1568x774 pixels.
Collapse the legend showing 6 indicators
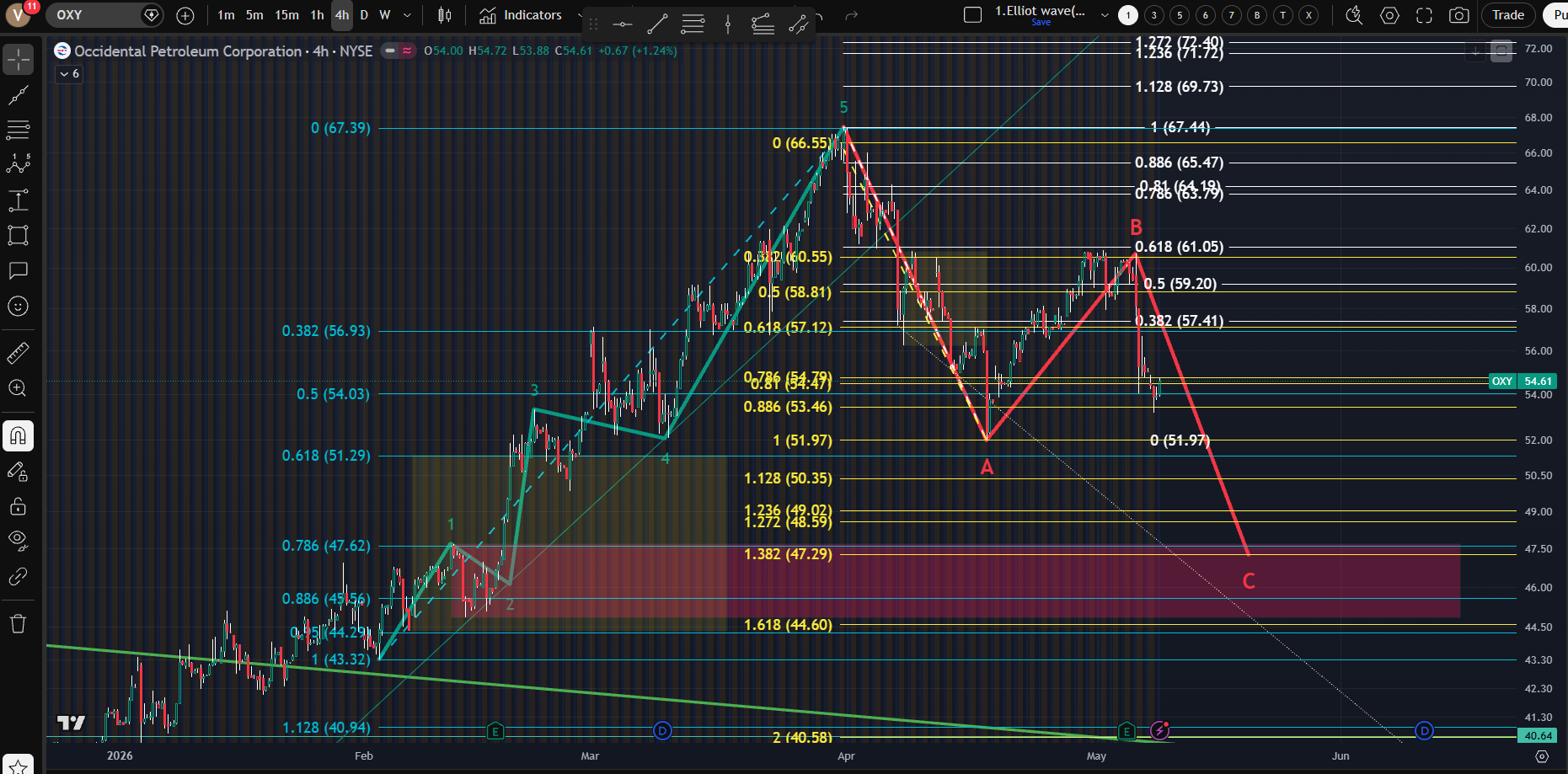pos(69,74)
